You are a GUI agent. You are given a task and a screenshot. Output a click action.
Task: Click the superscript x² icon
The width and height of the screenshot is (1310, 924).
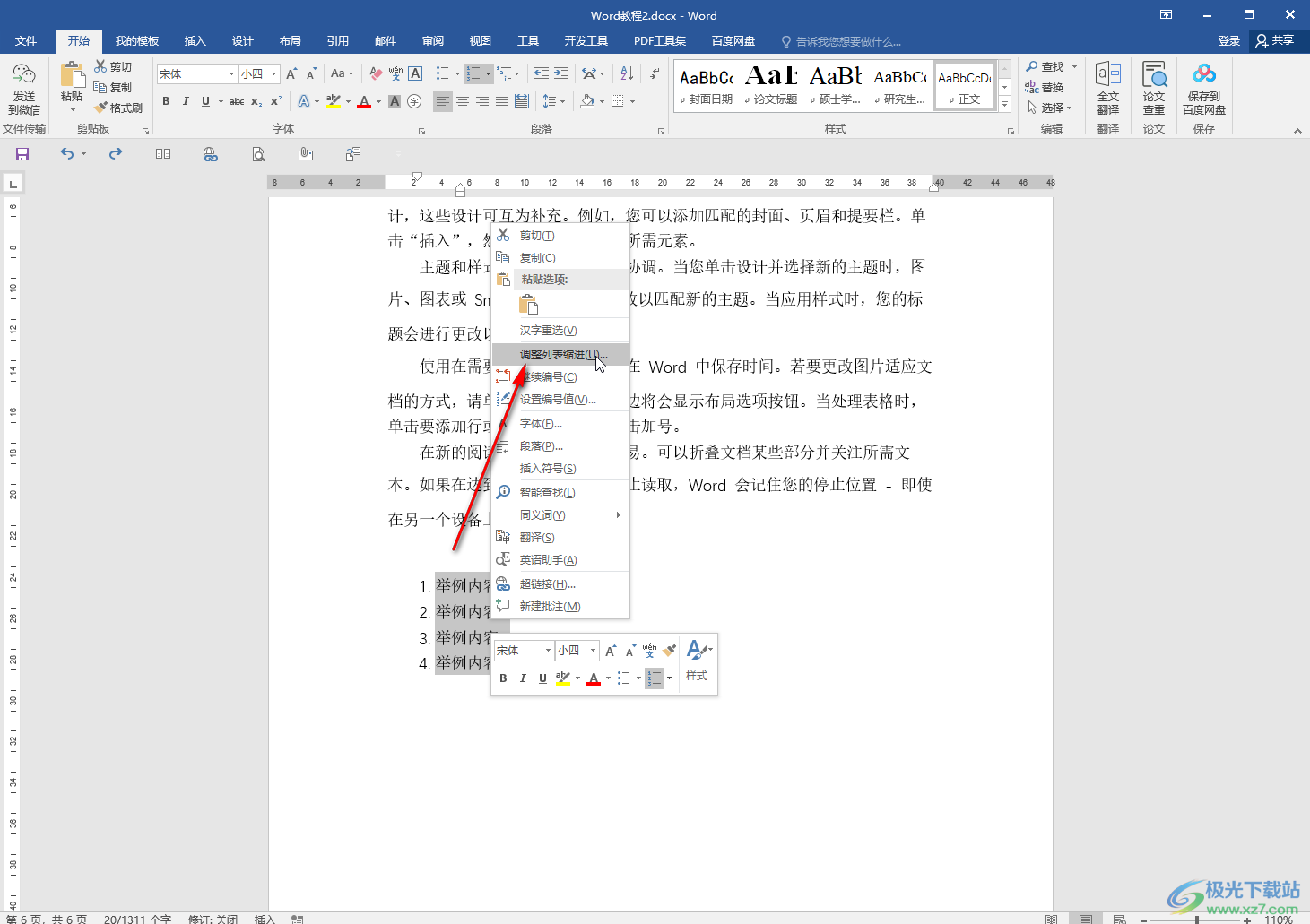point(276,101)
